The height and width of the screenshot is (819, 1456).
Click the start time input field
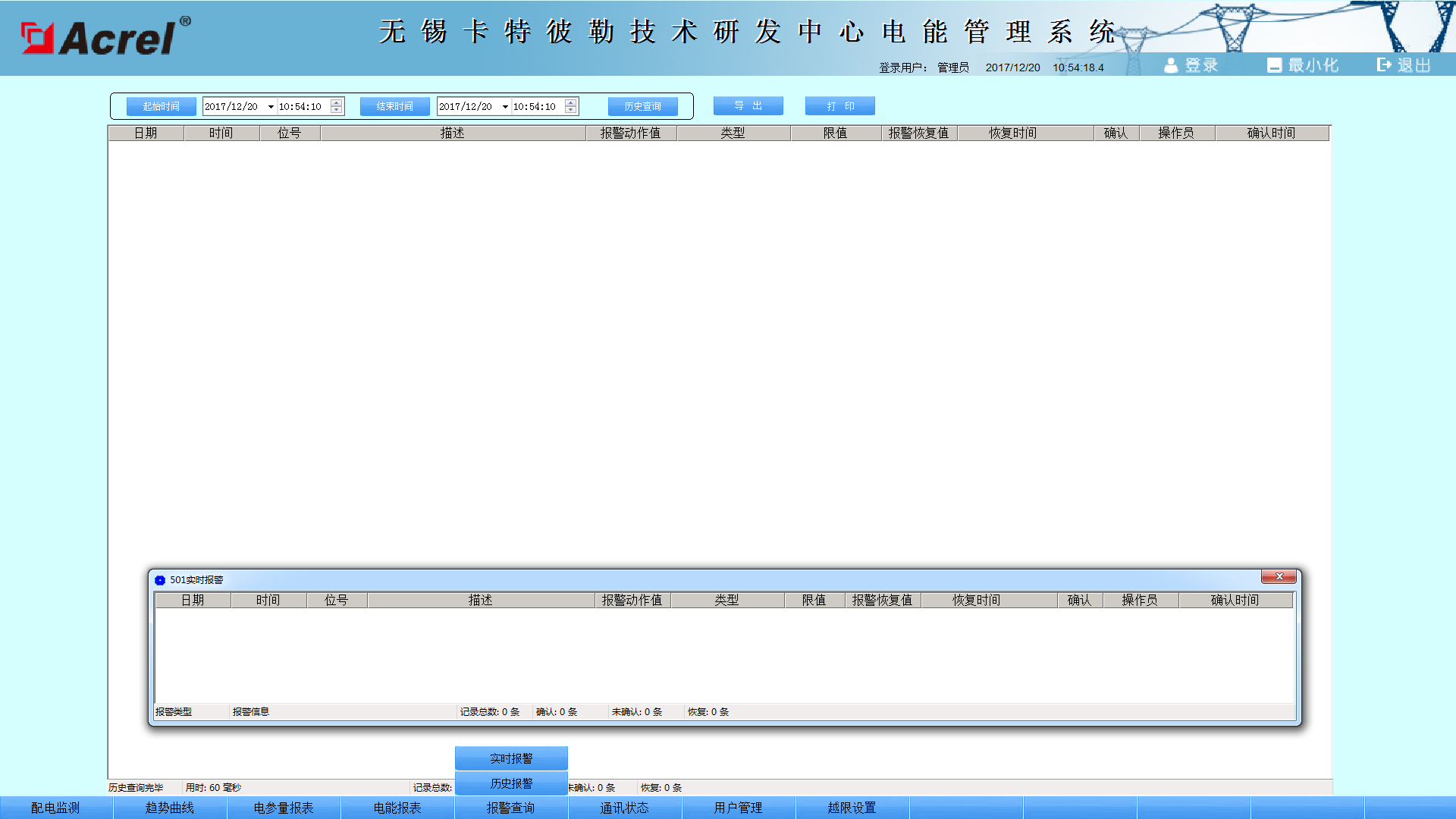point(302,107)
